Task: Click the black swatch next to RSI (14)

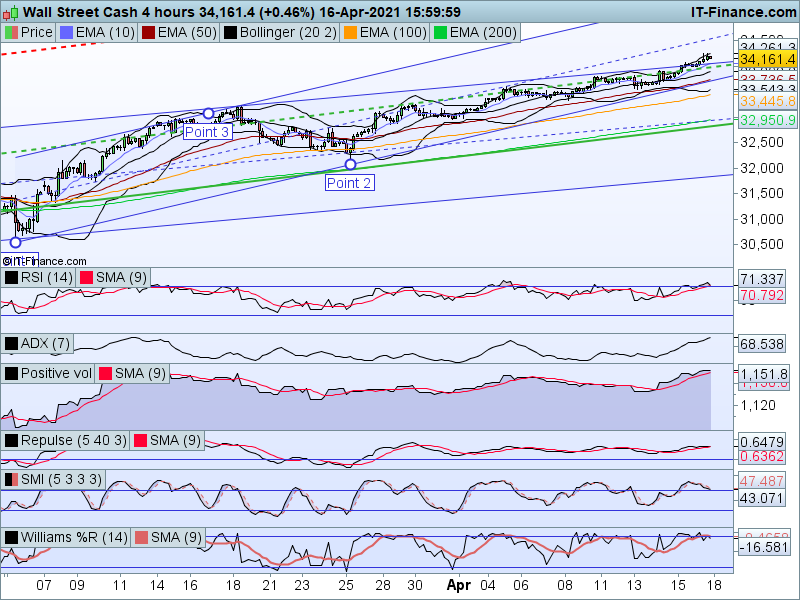Action: click(11, 278)
